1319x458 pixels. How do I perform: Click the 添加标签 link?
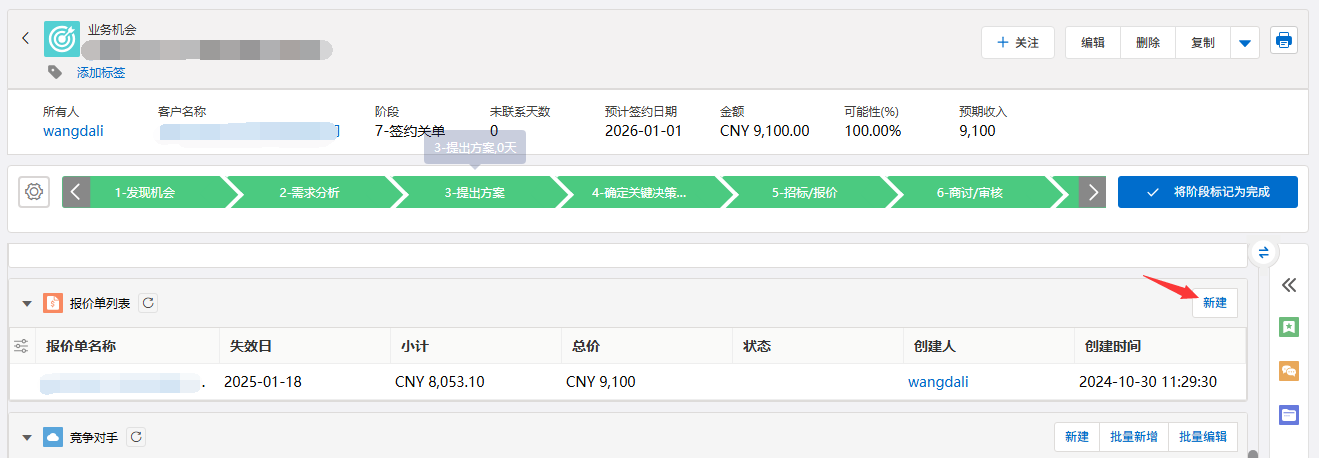101,73
